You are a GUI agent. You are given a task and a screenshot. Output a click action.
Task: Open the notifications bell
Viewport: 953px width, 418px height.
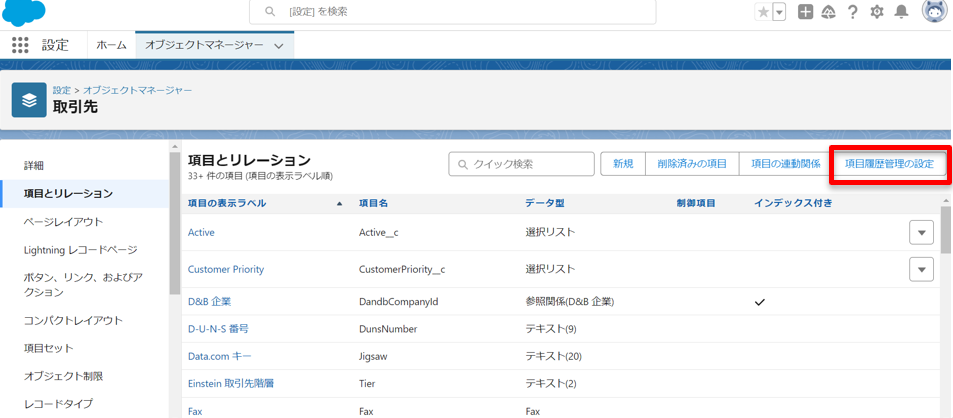901,12
